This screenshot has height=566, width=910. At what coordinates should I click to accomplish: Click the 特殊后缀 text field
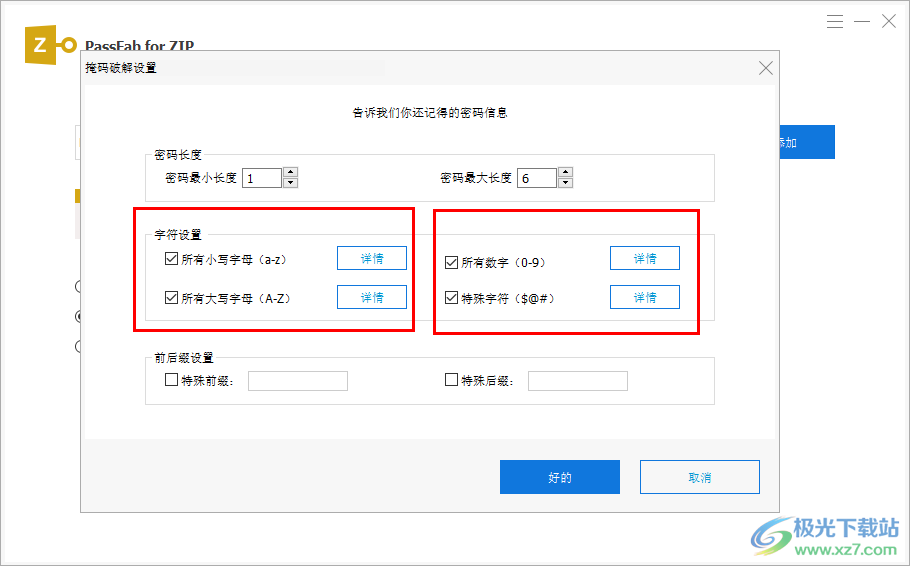[x=577, y=381]
